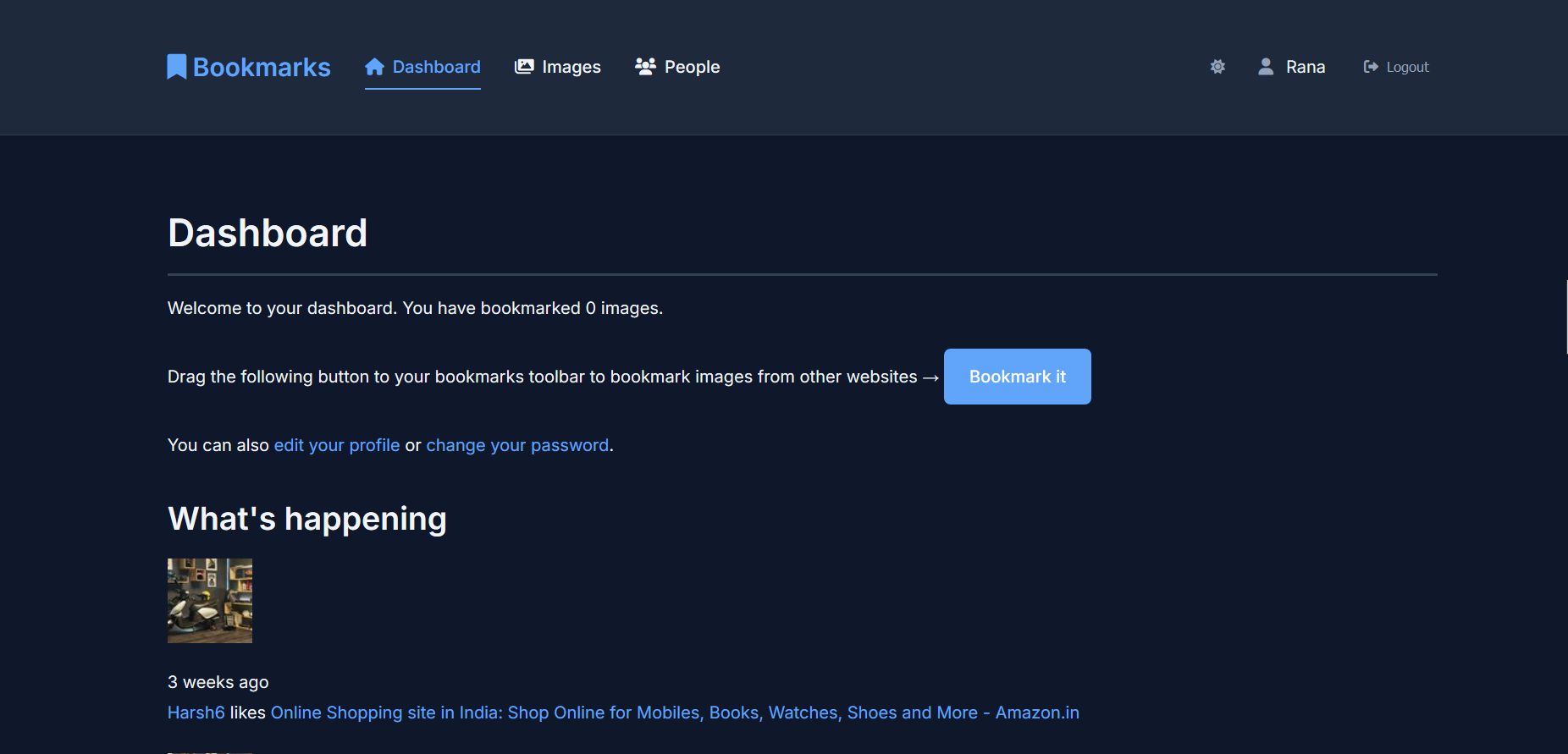Click the Logout arrow icon
Screen dimensions: 1568x754
pos(1371,67)
